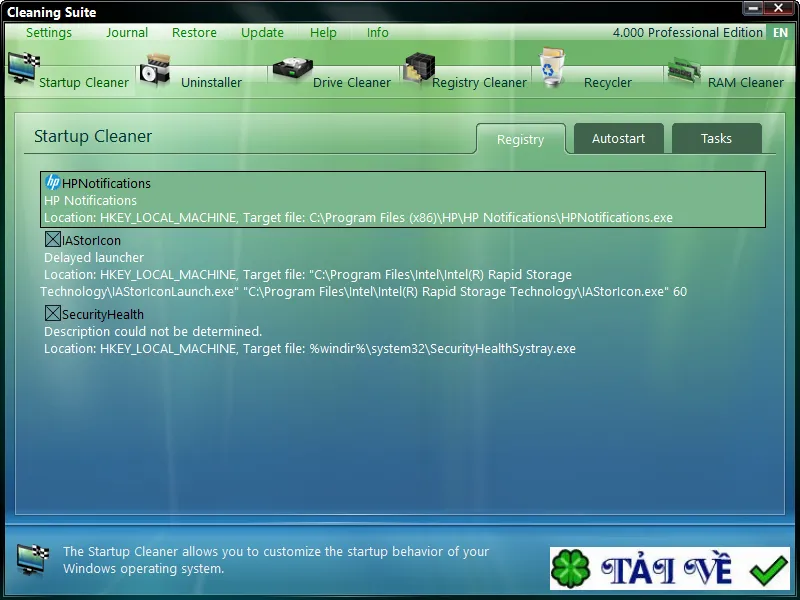Screen dimensions: 800x600
Task: Click the 'HP Notifications' description line
Action: (90, 201)
